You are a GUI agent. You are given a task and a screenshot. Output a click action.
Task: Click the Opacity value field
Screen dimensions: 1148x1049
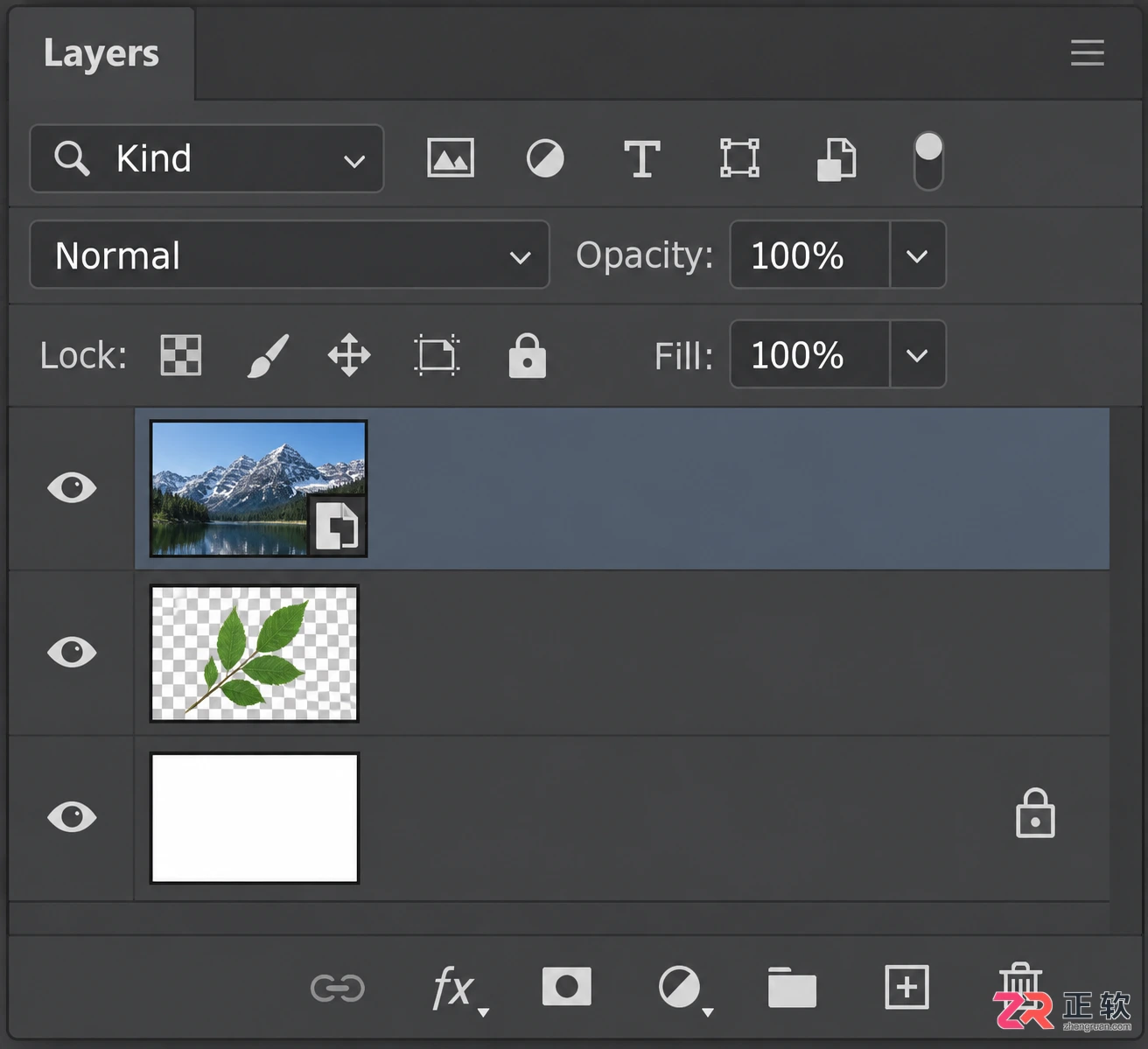810,255
